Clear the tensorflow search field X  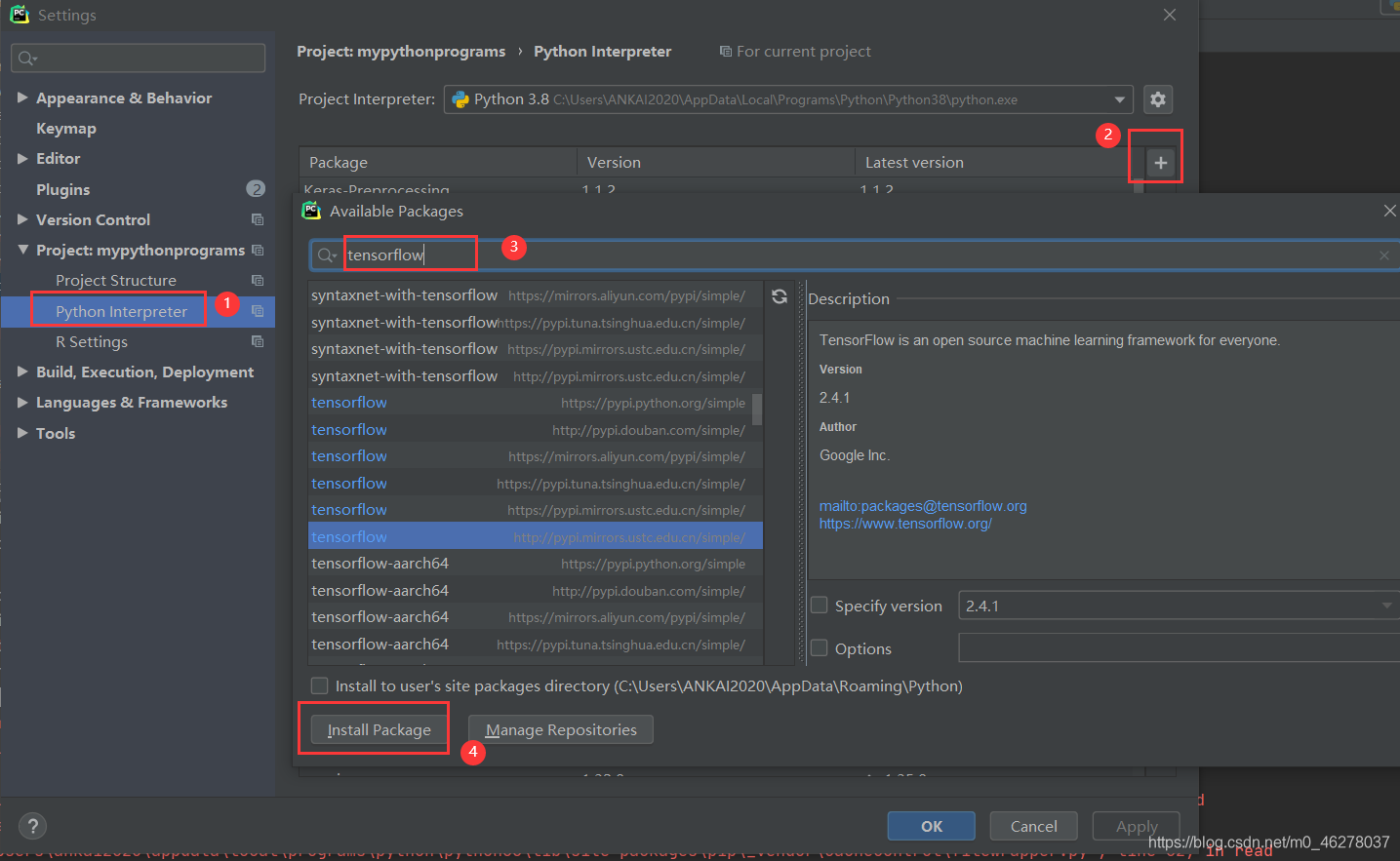[x=1383, y=255]
